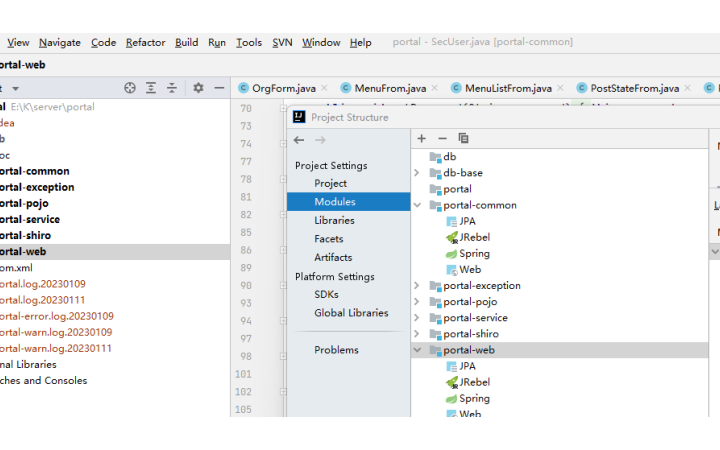Open the Refactor menu
The width and height of the screenshot is (720, 450).
point(146,42)
